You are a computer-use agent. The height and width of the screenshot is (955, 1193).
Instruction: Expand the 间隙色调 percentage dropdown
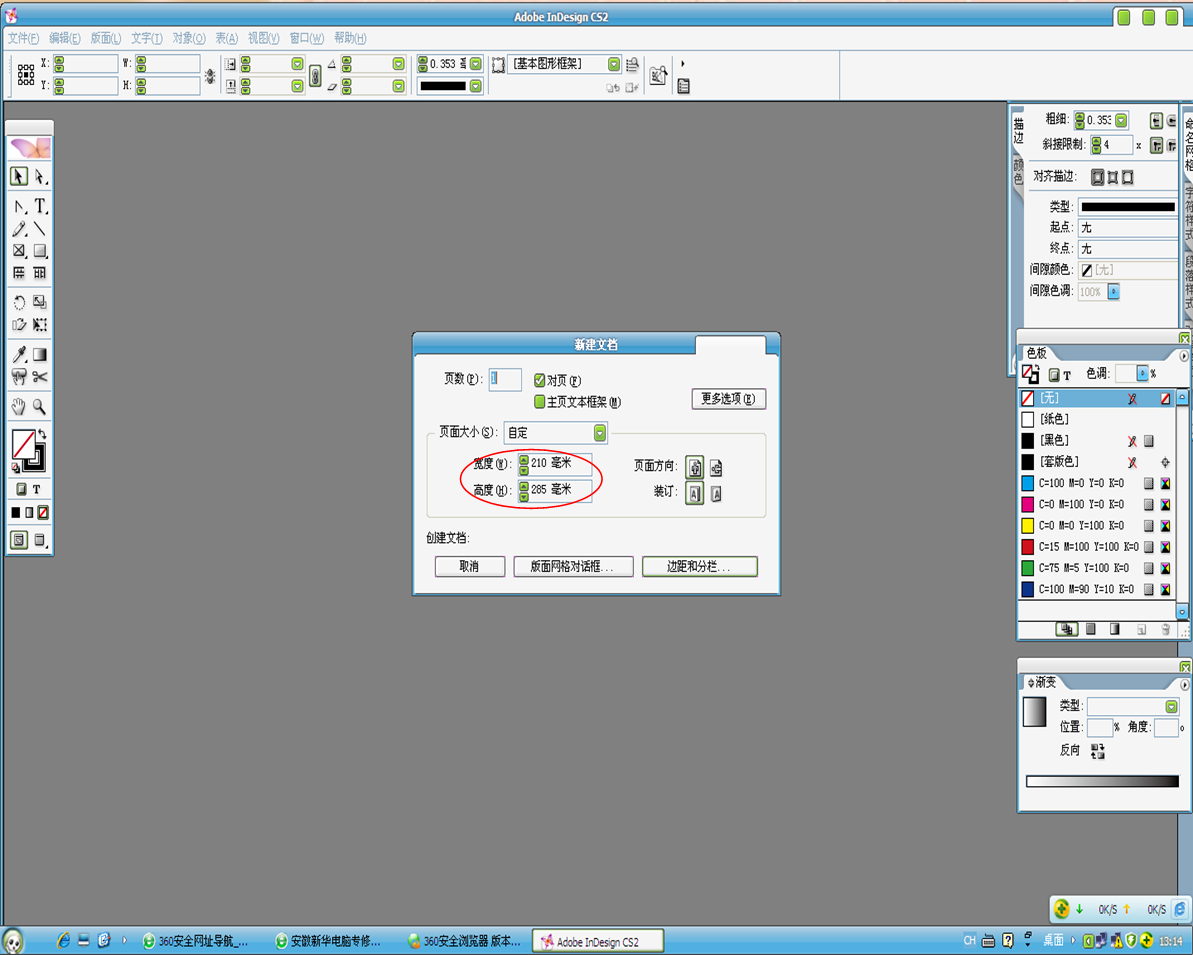point(1113,292)
